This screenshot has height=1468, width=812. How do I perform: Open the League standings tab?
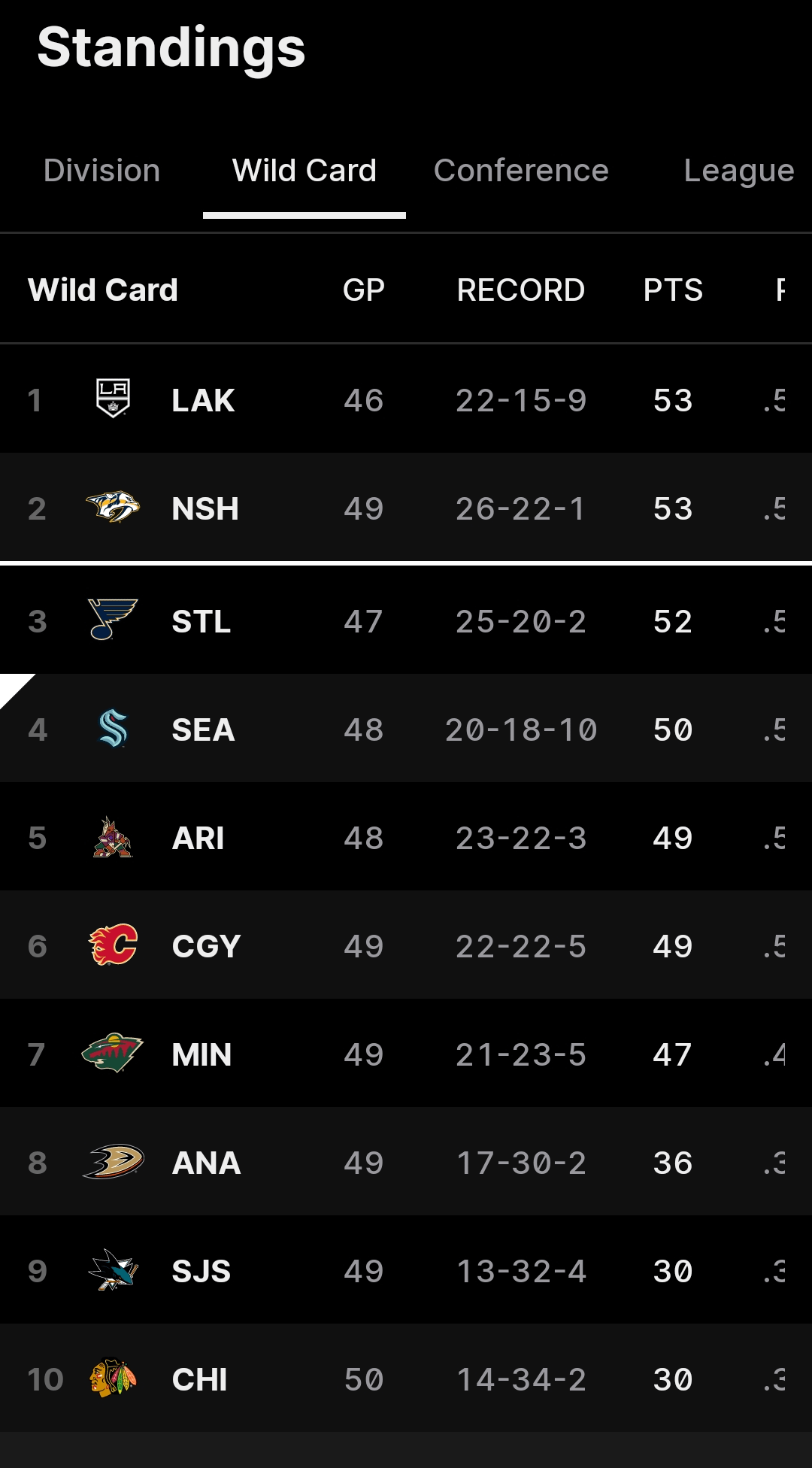pos(738,171)
